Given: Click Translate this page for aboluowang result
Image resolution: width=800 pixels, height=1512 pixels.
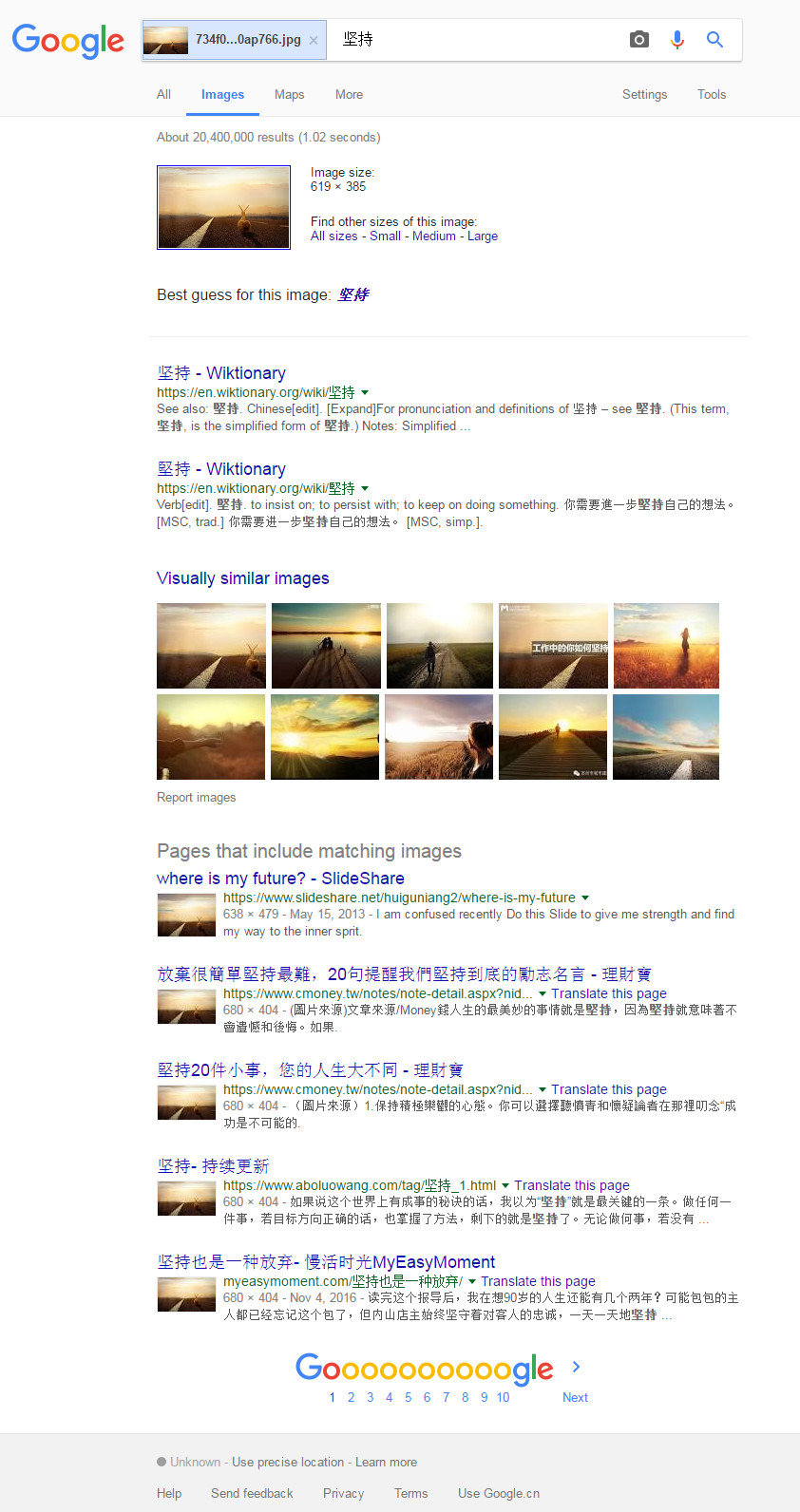Looking at the screenshot, I should [x=572, y=1185].
